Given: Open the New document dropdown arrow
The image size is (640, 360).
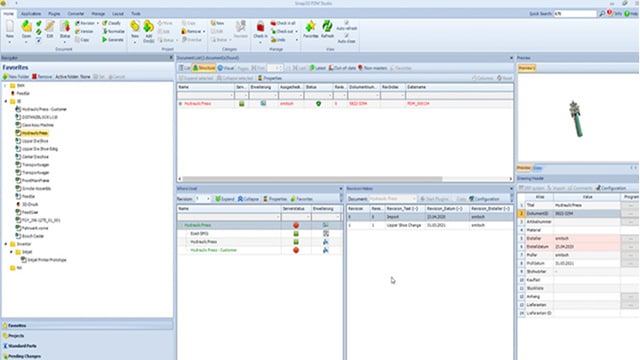Looking at the screenshot, I should pos(10,42).
